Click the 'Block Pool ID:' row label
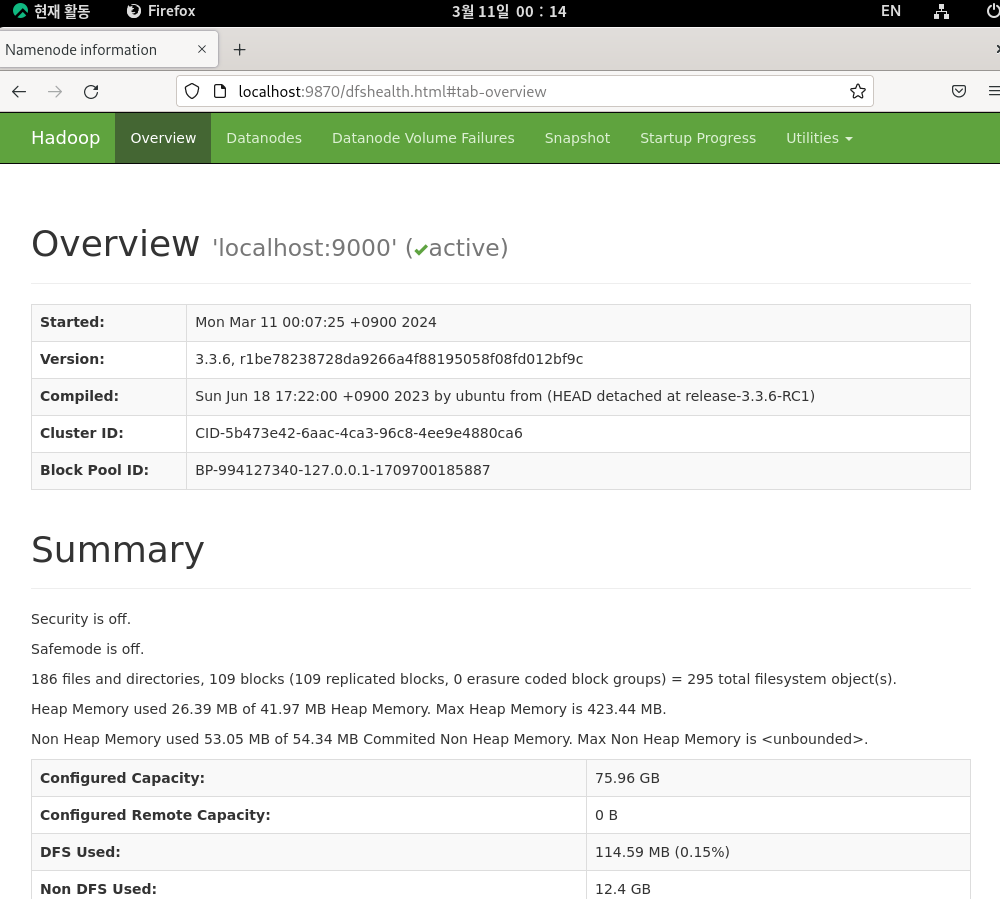 point(94,471)
